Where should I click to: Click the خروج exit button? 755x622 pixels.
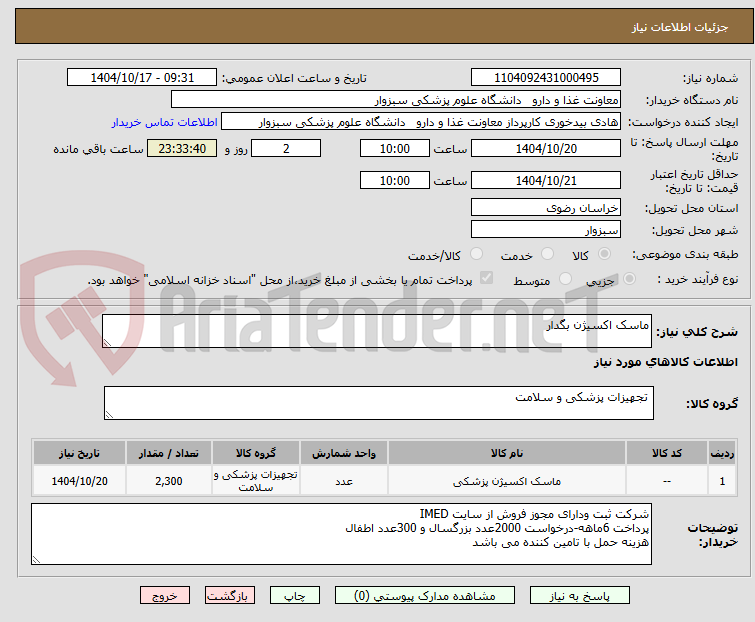tap(165, 596)
